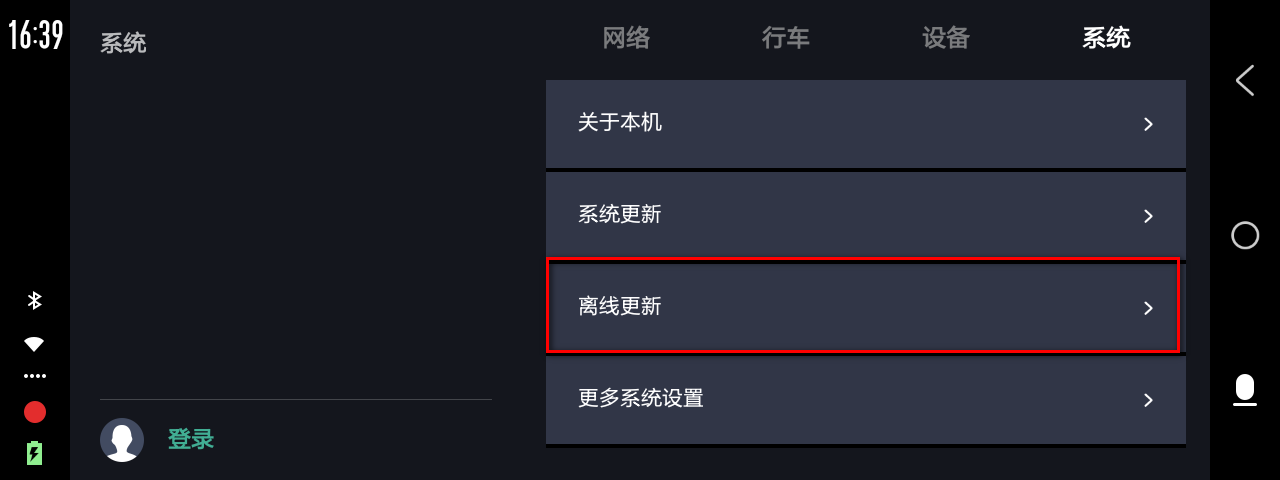The width and height of the screenshot is (1280, 480).
Task: Switch to the 行车 tab
Action: [x=786, y=38]
